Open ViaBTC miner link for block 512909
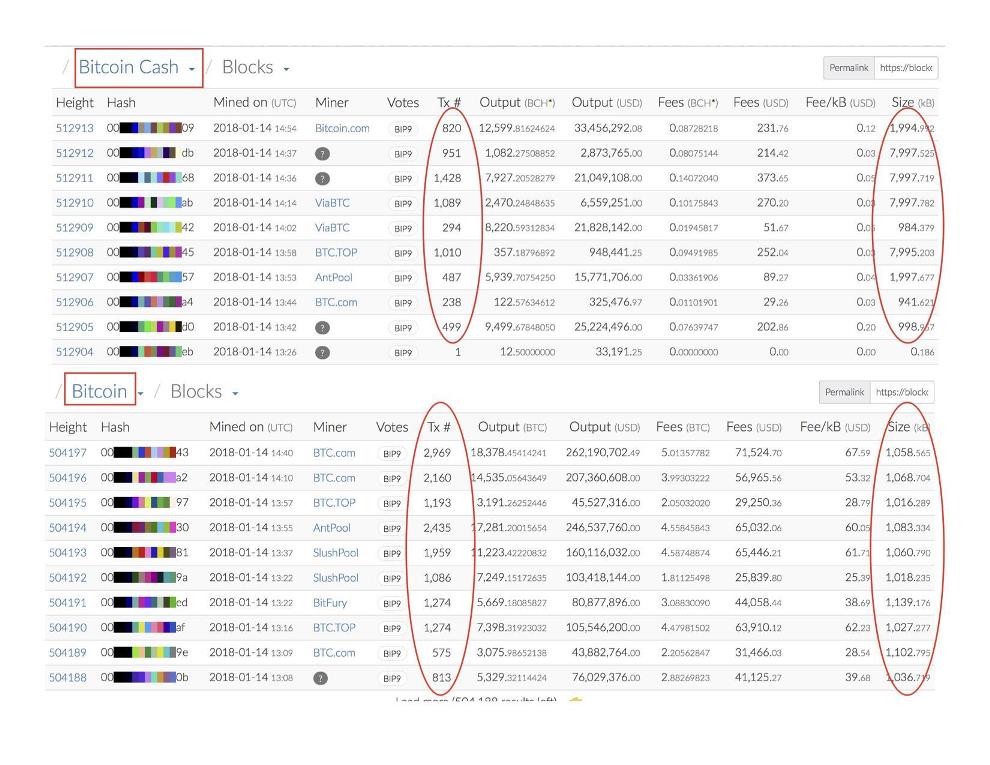 point(332,227)
